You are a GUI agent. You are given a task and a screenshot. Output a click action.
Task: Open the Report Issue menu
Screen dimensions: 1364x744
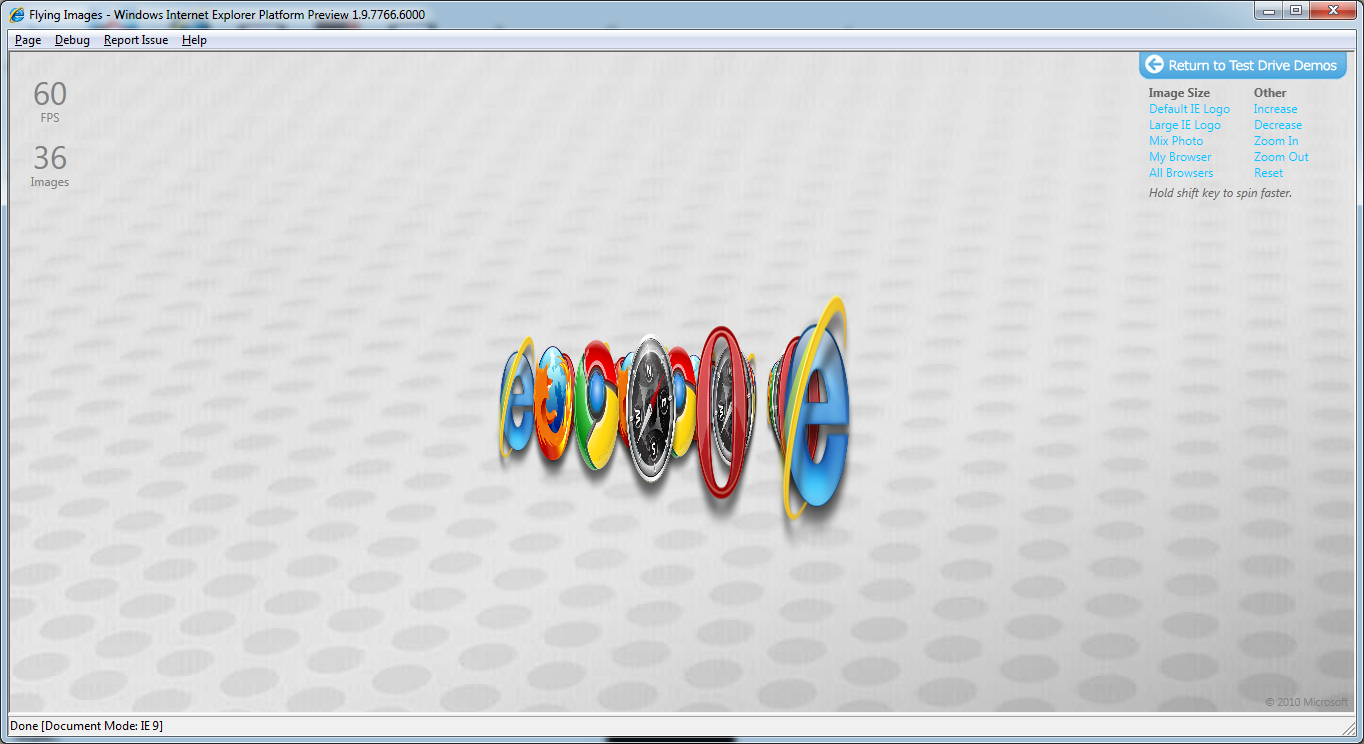click(136, 40)
